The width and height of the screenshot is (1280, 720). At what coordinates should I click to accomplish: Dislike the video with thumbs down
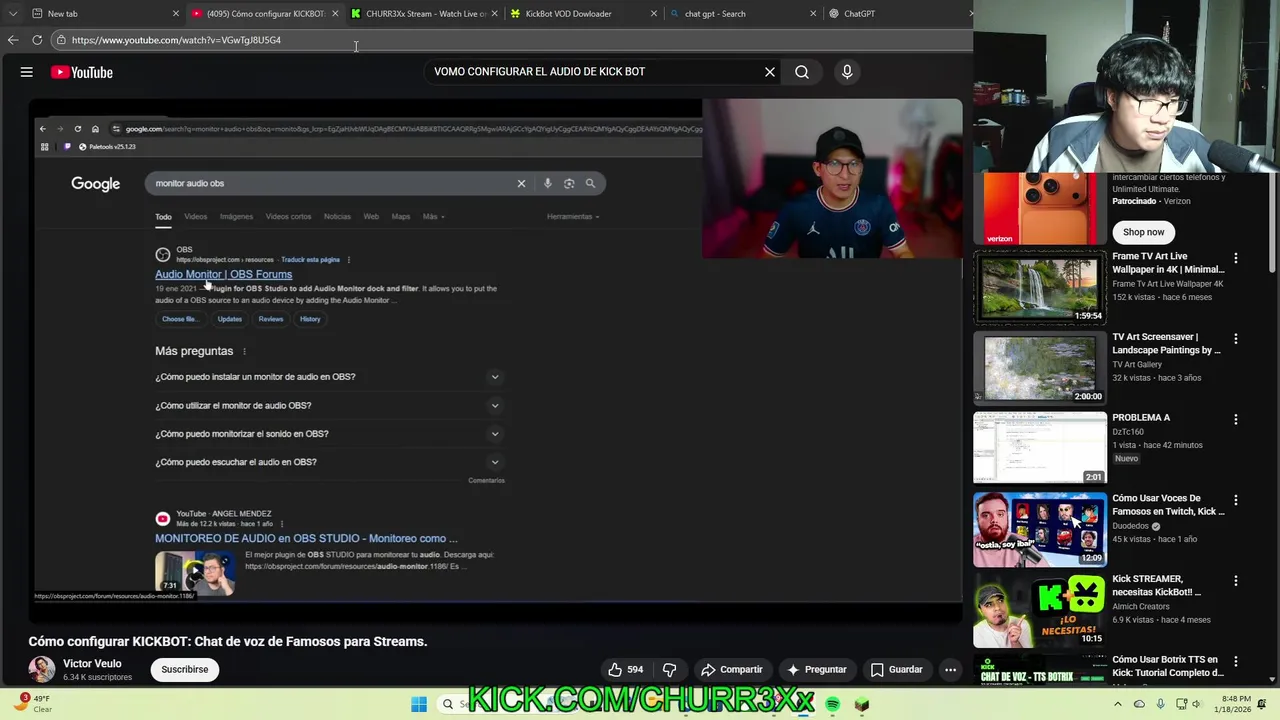click(x=670, y=669)
